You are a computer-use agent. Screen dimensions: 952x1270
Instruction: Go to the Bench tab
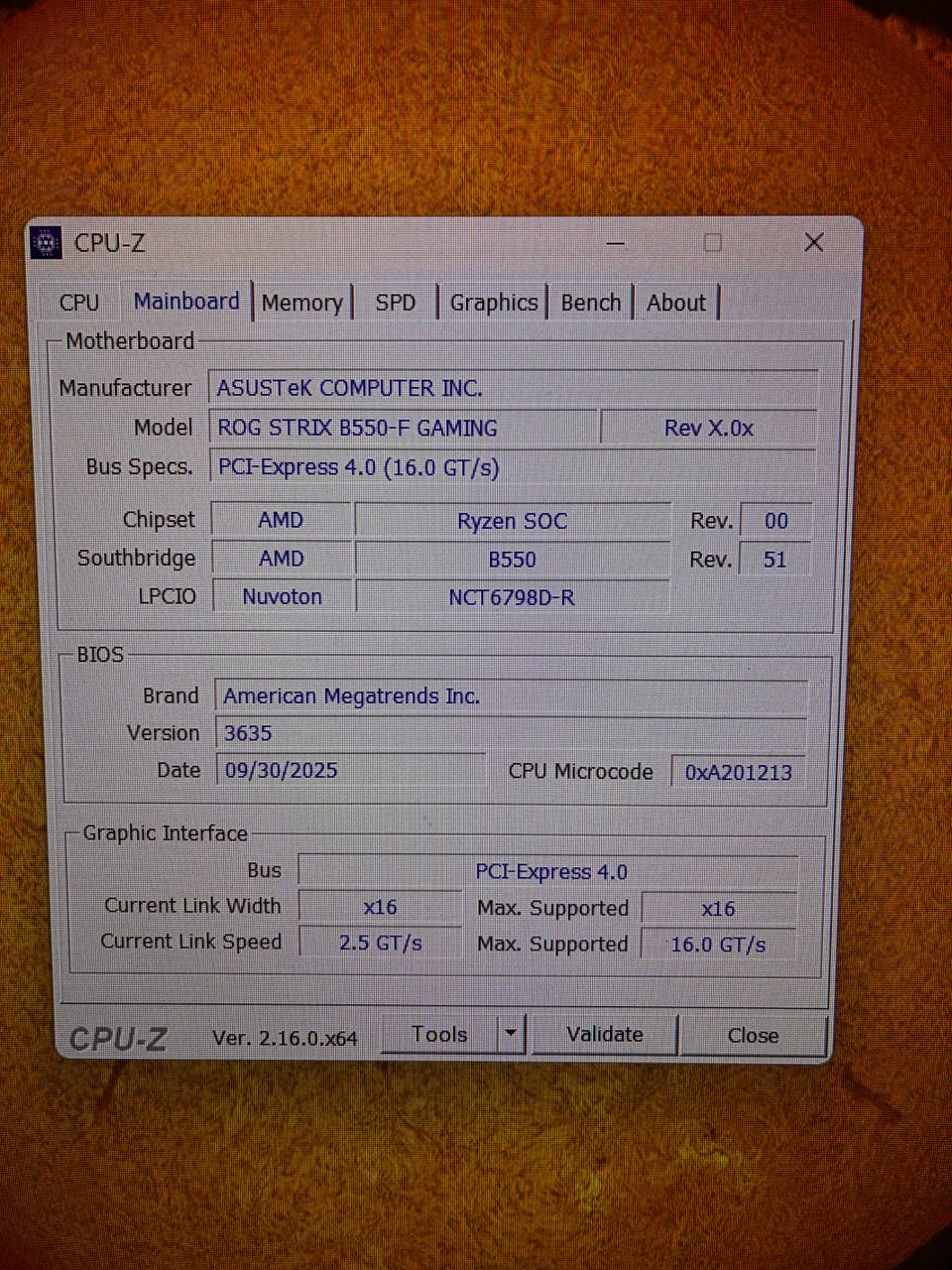[591, 303]
